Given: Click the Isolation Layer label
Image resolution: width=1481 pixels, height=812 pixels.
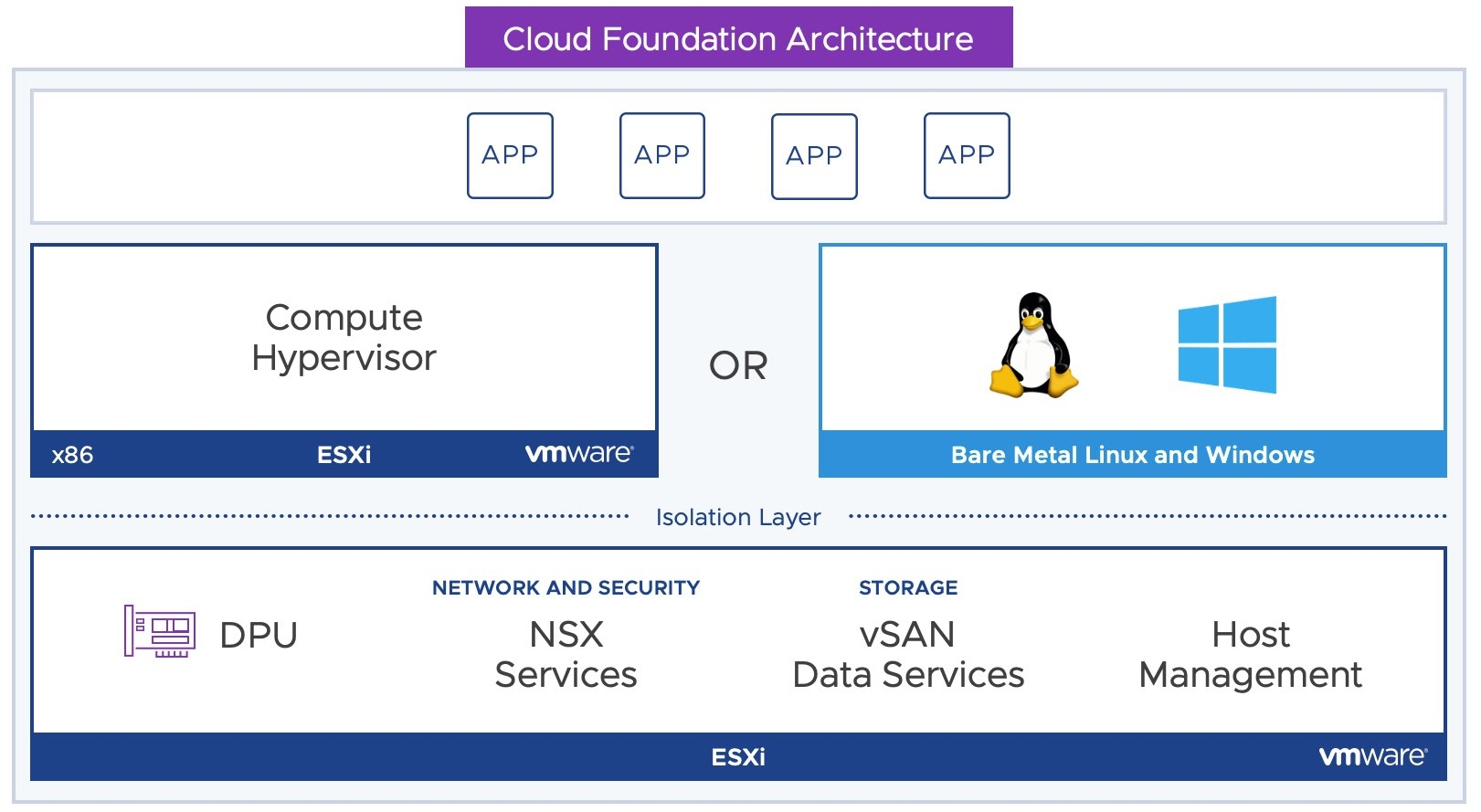Looking at the screenshot, I should (738, 518).
